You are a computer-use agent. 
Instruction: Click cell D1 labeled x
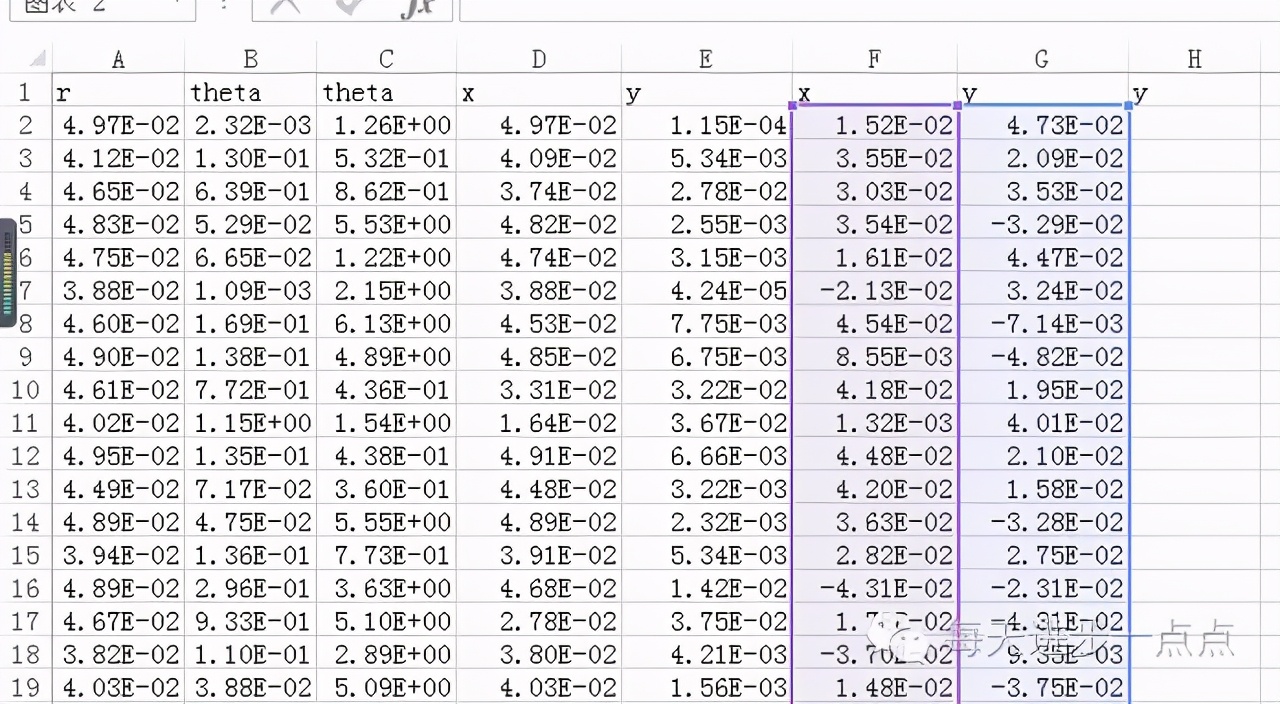538,92
